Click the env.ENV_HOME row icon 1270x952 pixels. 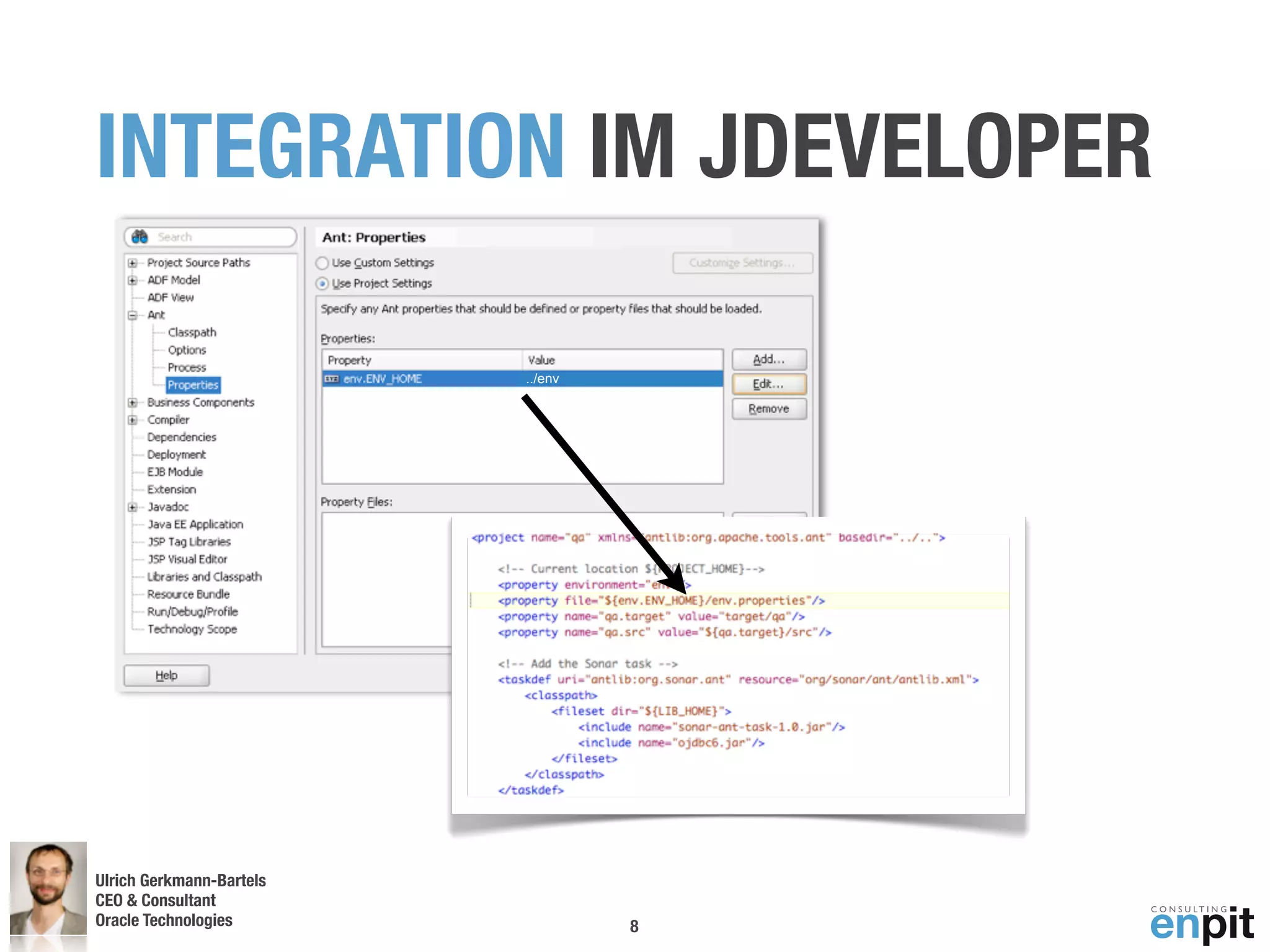pos(332,379)
